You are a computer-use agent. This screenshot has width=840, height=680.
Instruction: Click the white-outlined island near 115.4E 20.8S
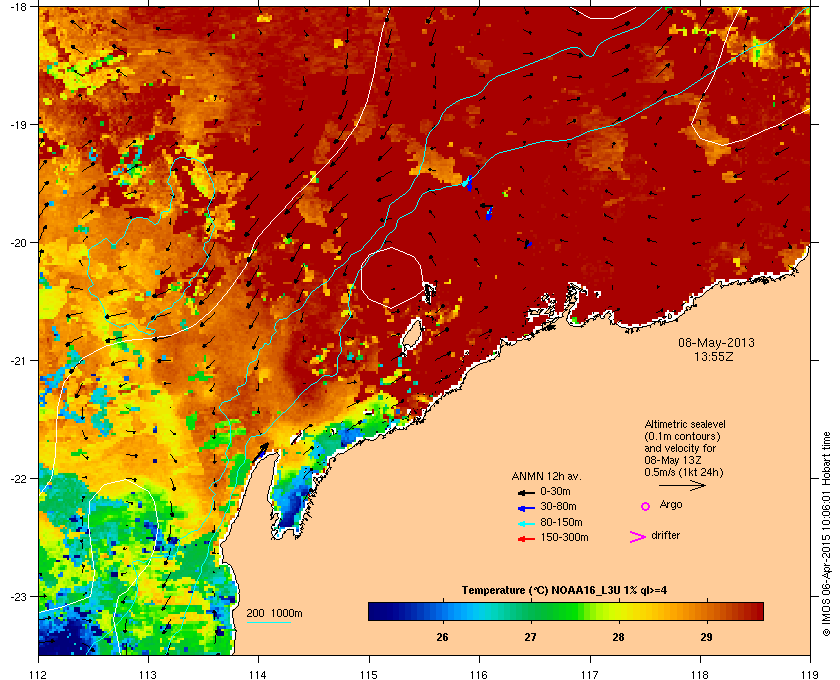(411, 335)
